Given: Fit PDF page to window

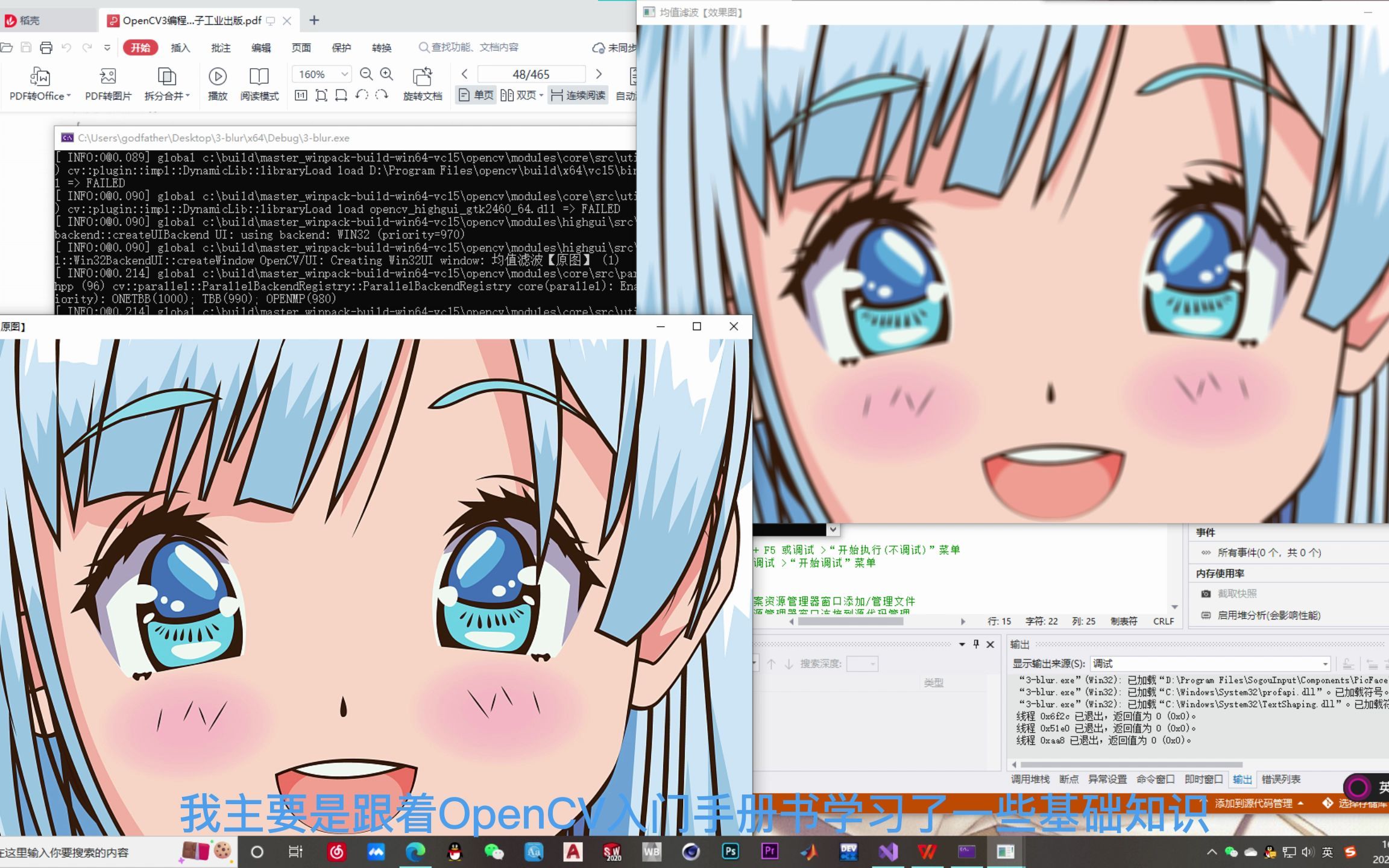Looking at the screenshot, I should tap(321, 95).
